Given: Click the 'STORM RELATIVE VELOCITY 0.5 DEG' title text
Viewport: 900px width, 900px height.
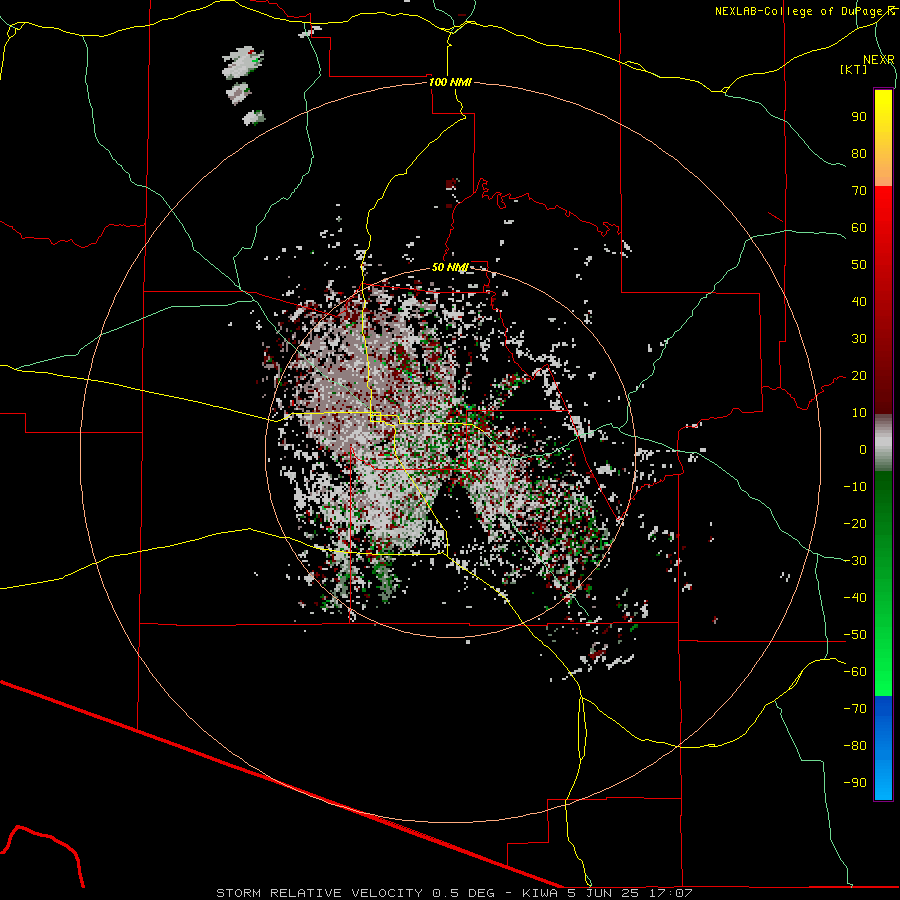Looking at the screenshot, I should 355,893.
